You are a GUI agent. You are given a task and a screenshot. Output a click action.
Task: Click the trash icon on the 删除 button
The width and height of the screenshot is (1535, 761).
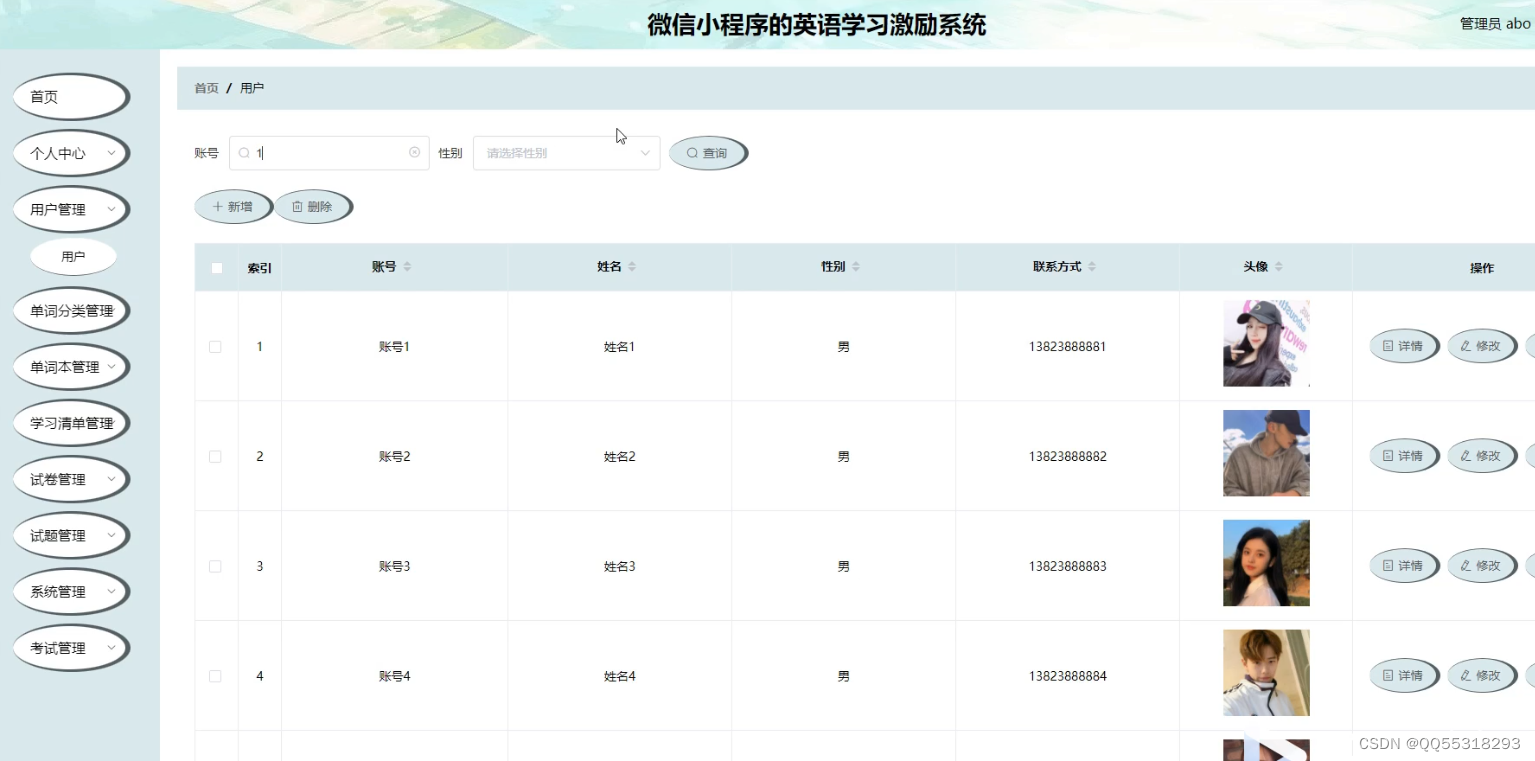tap(298, 206)
